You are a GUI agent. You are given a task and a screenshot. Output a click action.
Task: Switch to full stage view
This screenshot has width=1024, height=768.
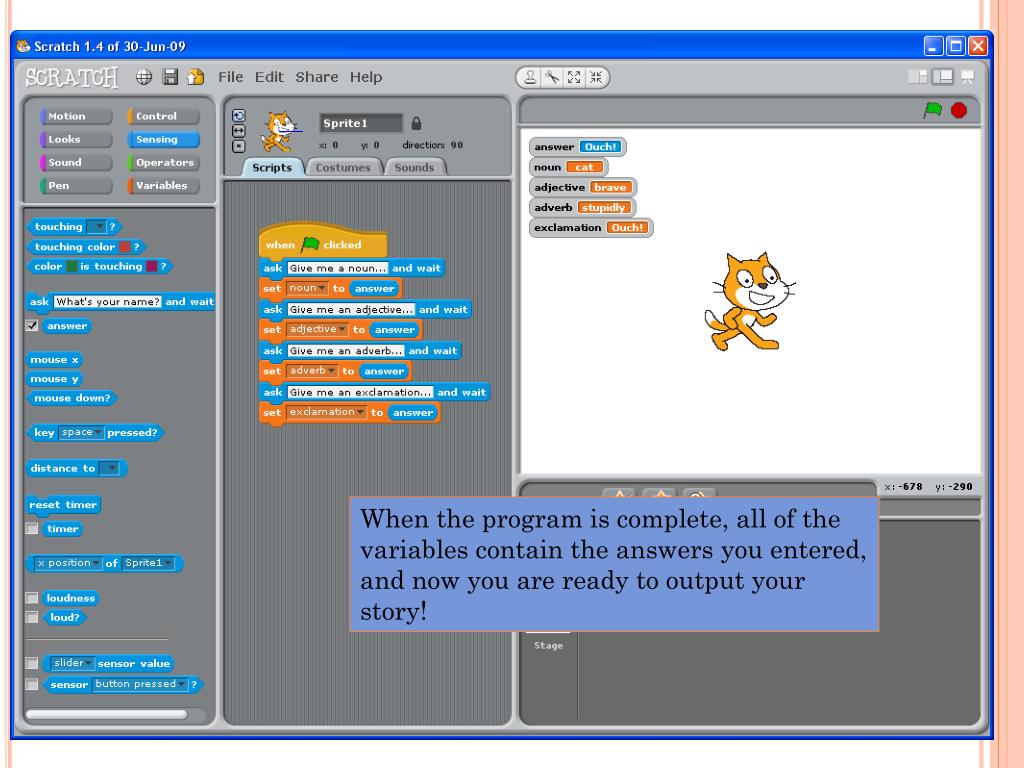[x=942, y=77]
